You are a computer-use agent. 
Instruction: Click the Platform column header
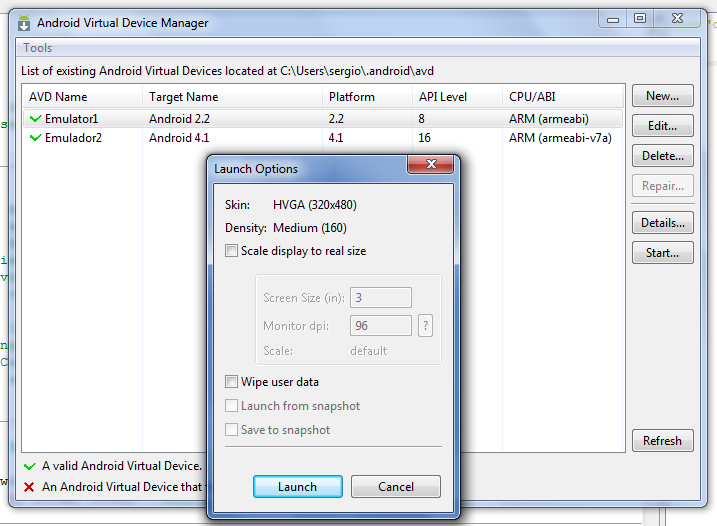click(x=368, y=97)
